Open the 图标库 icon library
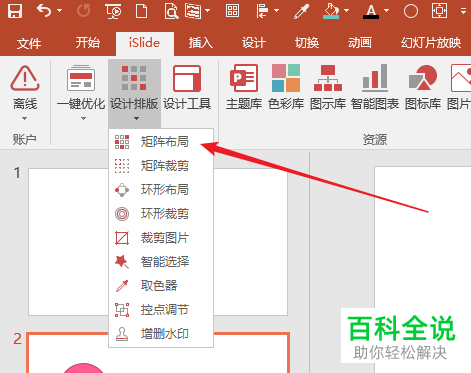This screenshot has width=471, height=373. 423,88
